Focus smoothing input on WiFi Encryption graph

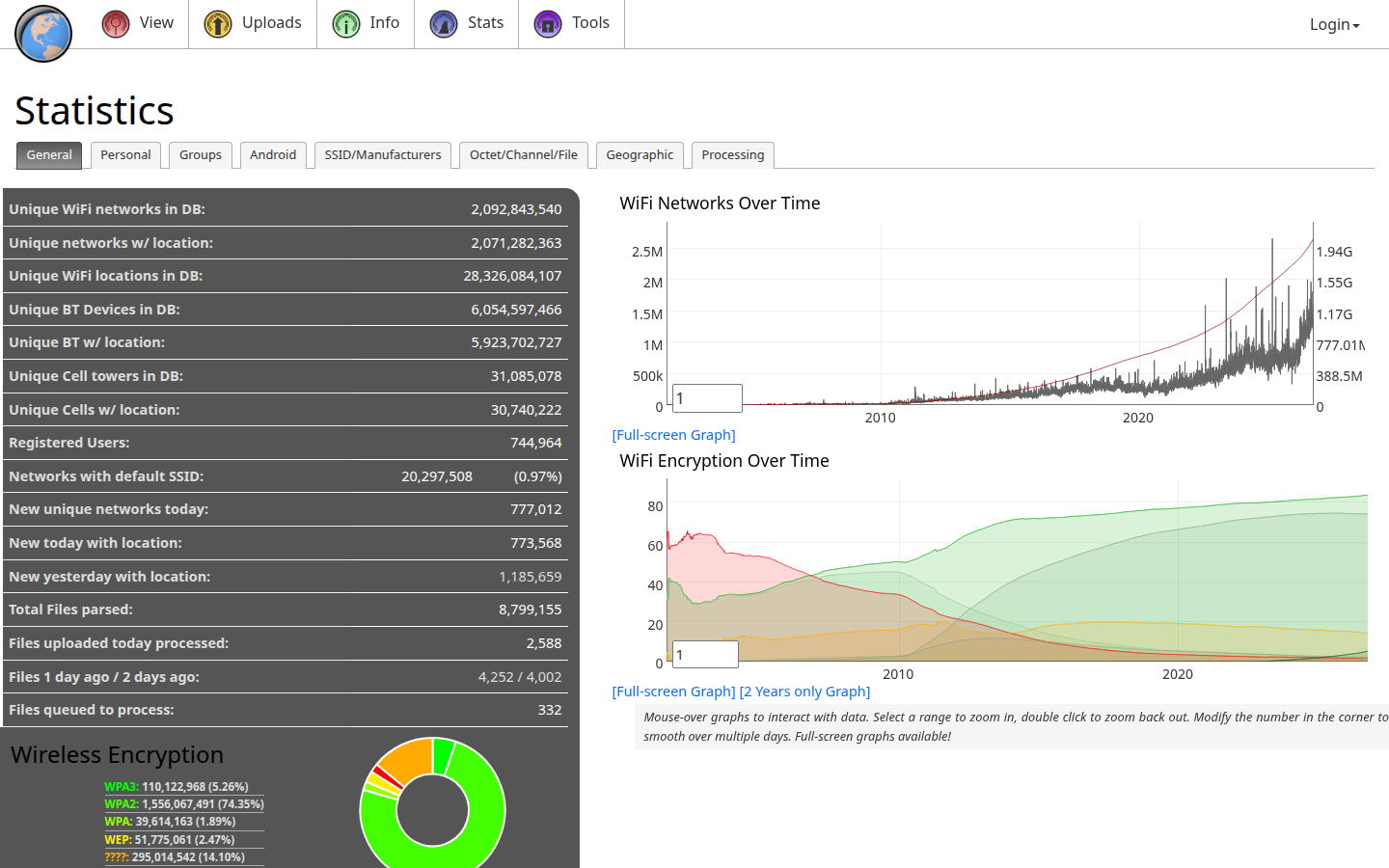point(705,655)
